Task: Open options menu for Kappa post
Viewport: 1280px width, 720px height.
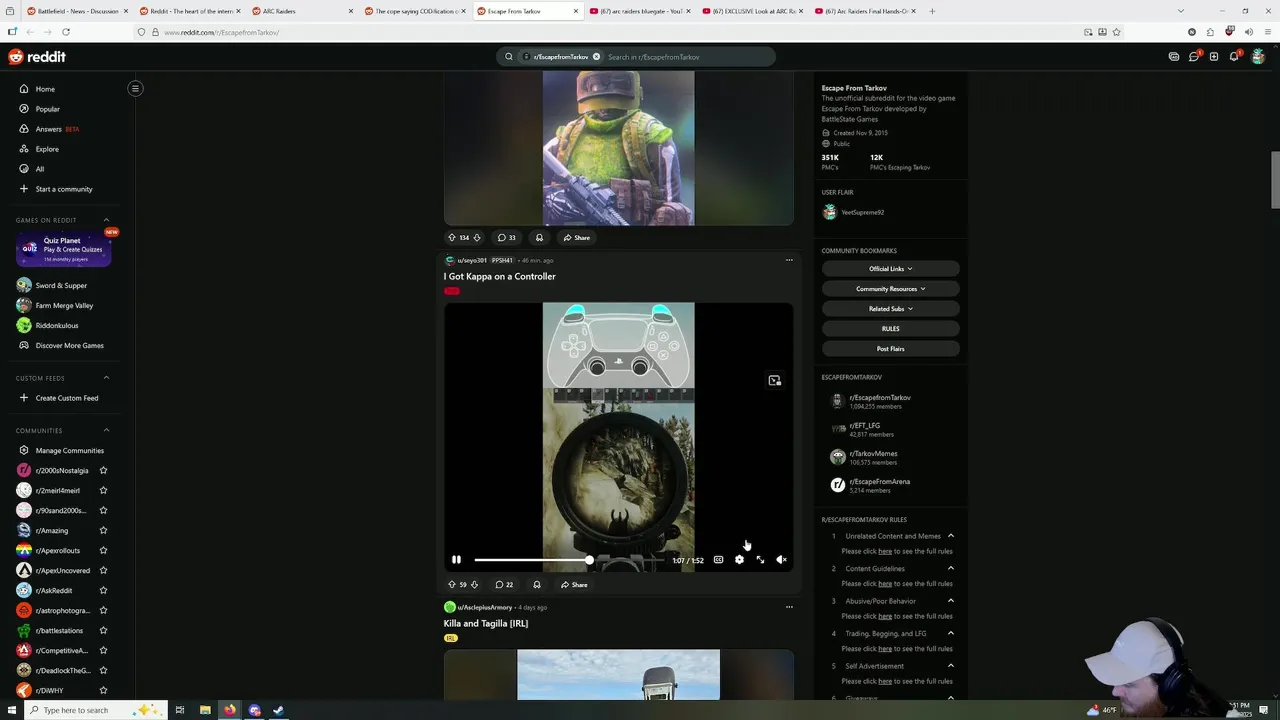Action: point(789,260)
